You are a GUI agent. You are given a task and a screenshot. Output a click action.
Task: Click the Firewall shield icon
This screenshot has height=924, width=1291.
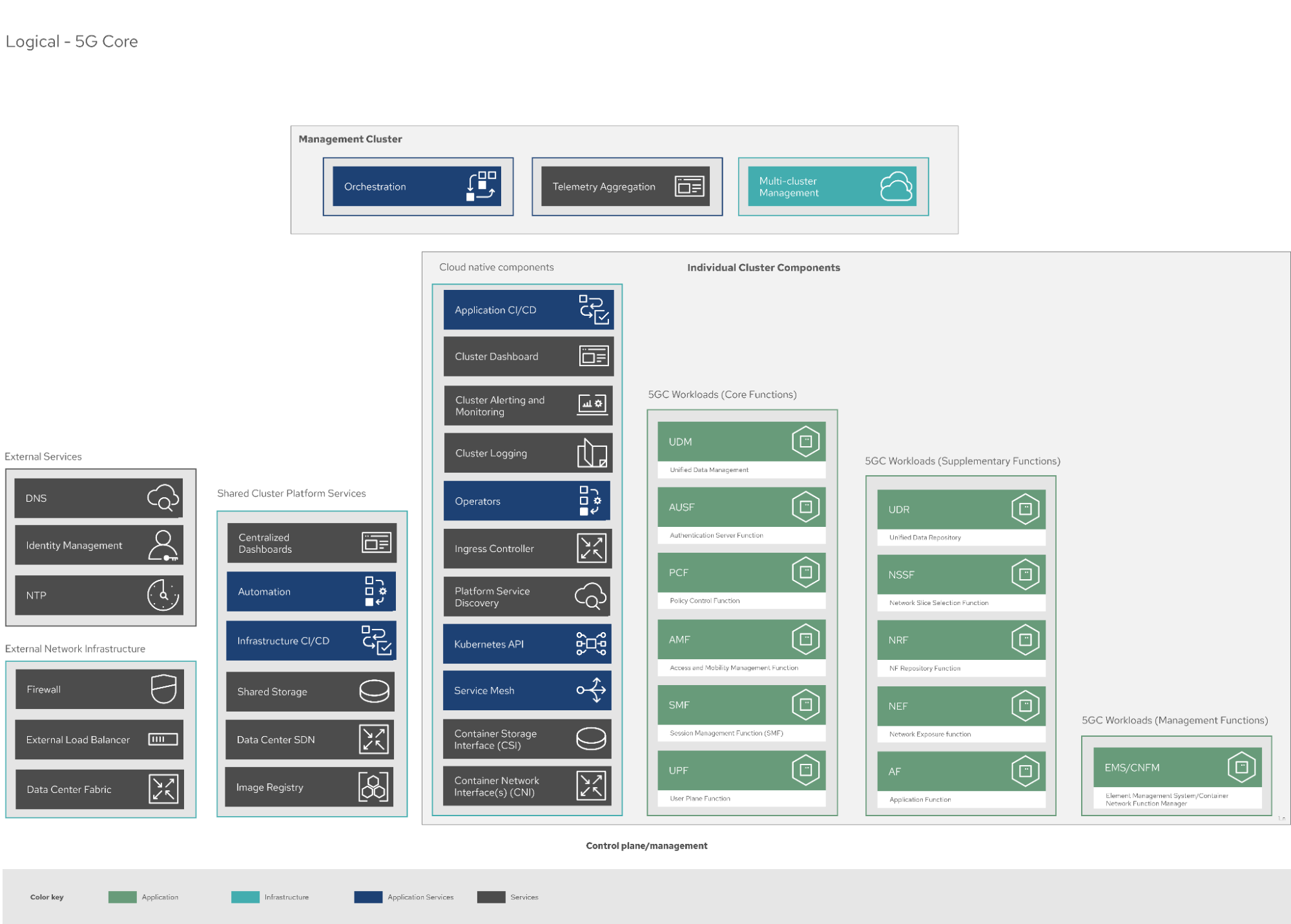point(163,689)
